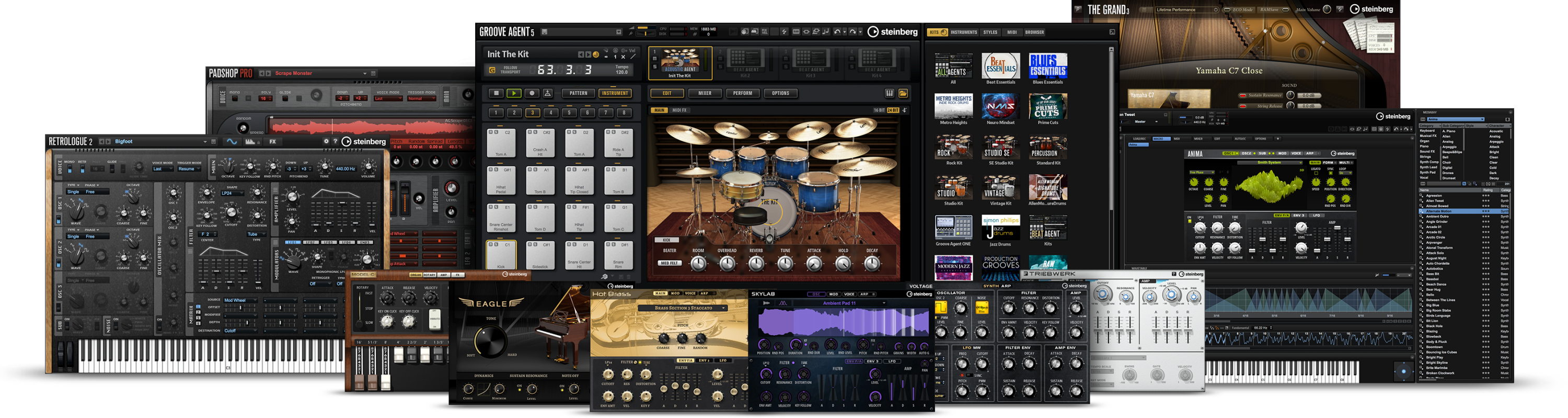1568x418 pixels.
Task: Toggle the 24 BIT option above the drum kit
Action: [x=892, y=110]
